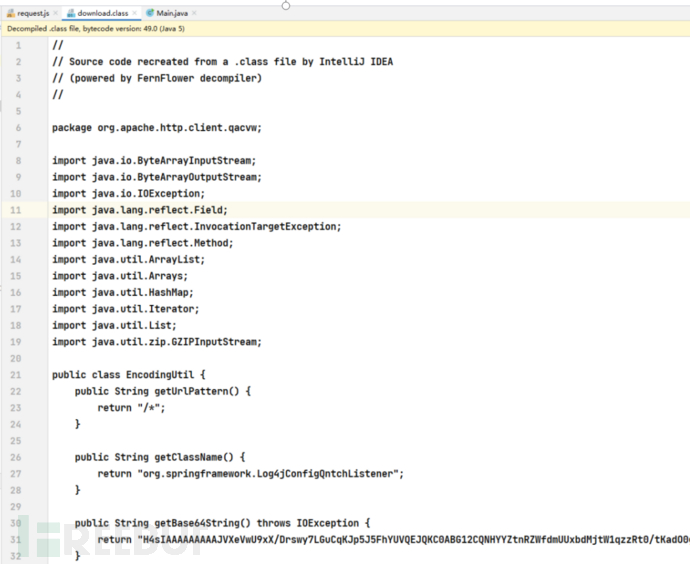Image resolution: width=690 pixels, height=564 pixels.
Task: Click line number 11 in the gutter
Action: tap(16, 210)
